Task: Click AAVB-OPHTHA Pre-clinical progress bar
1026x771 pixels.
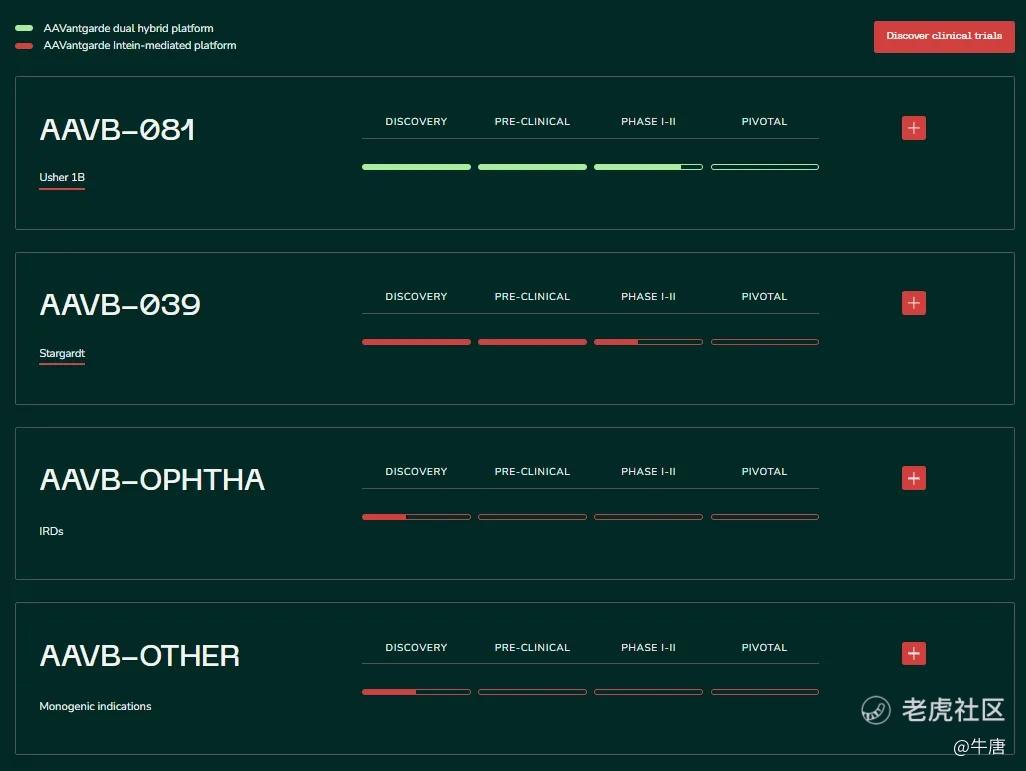Action: tap(532, 517)
